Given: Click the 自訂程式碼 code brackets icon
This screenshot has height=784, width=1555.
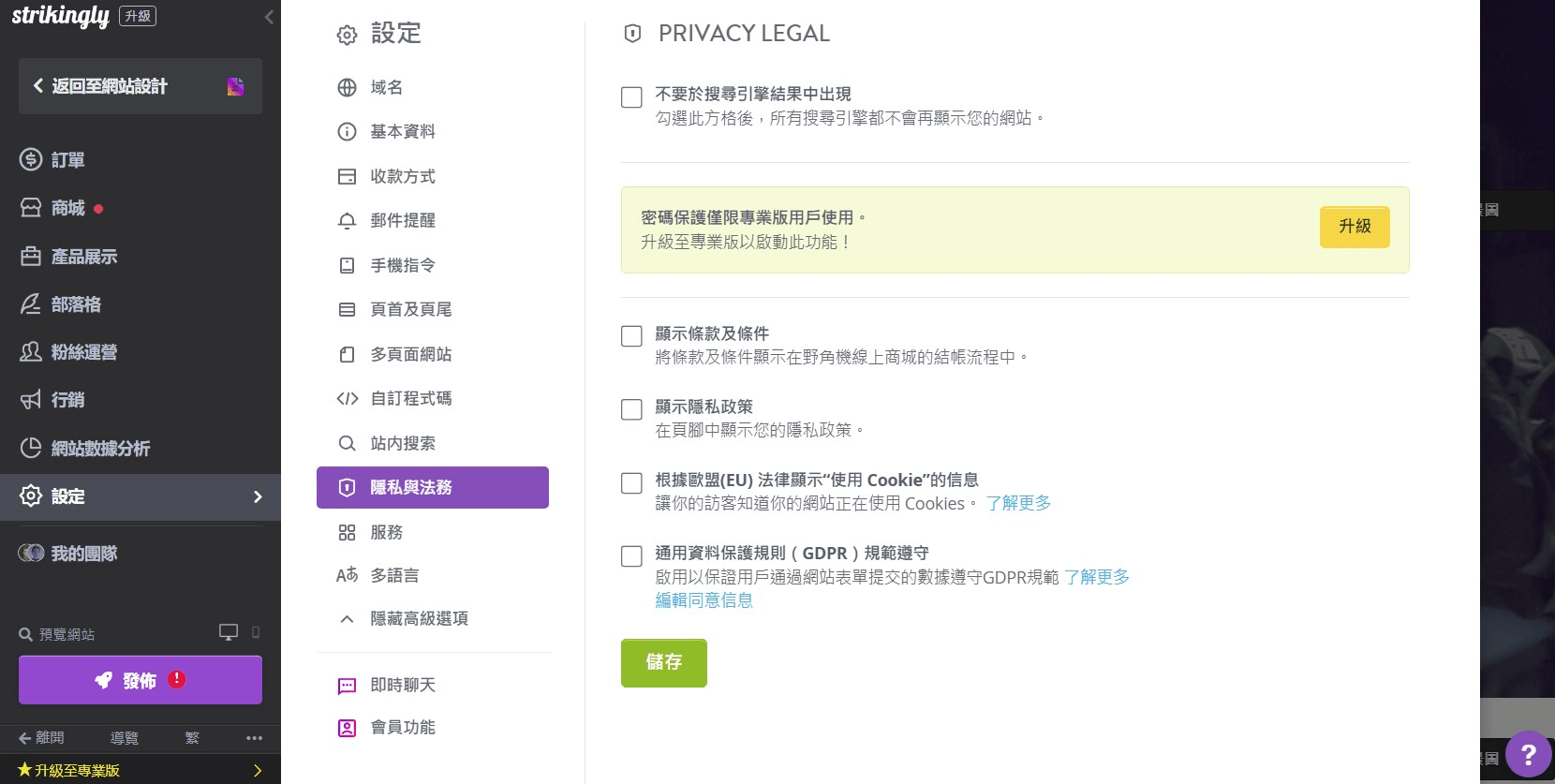Looking at the screenshot, I should 347,398.
